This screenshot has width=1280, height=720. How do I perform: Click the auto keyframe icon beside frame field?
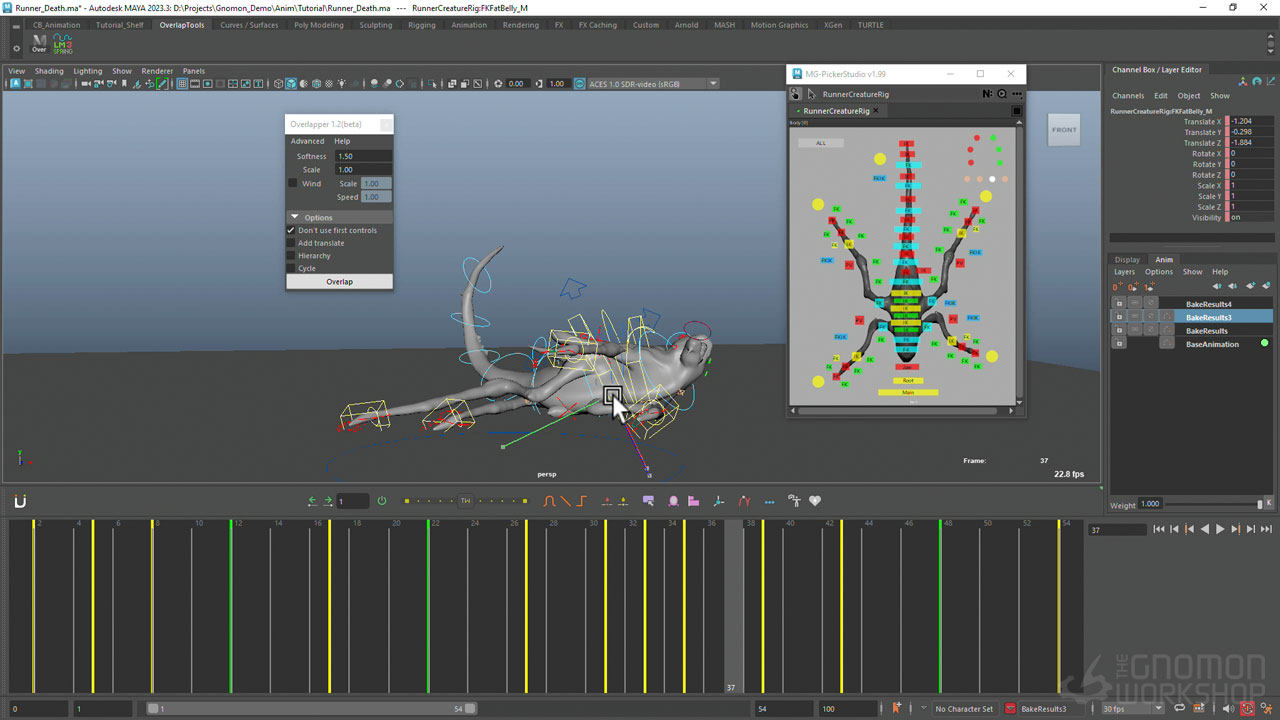[x=382, y=501]
